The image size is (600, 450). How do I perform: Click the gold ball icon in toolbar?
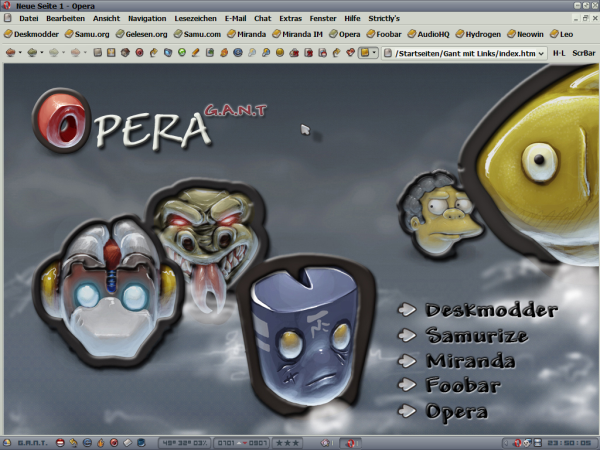(280, 53)
